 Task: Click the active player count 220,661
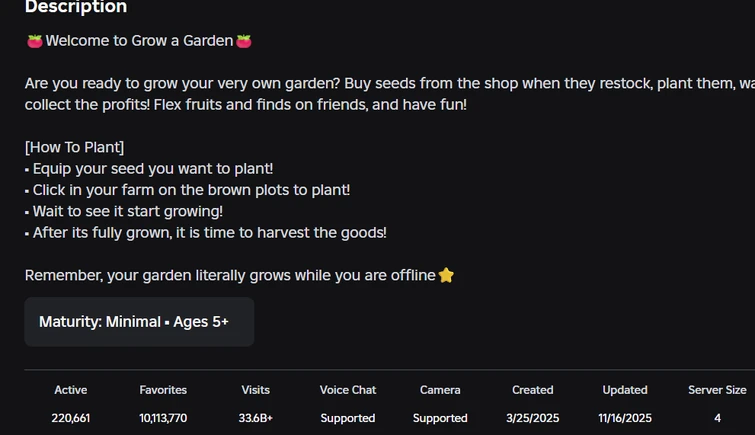click(71, 418)
